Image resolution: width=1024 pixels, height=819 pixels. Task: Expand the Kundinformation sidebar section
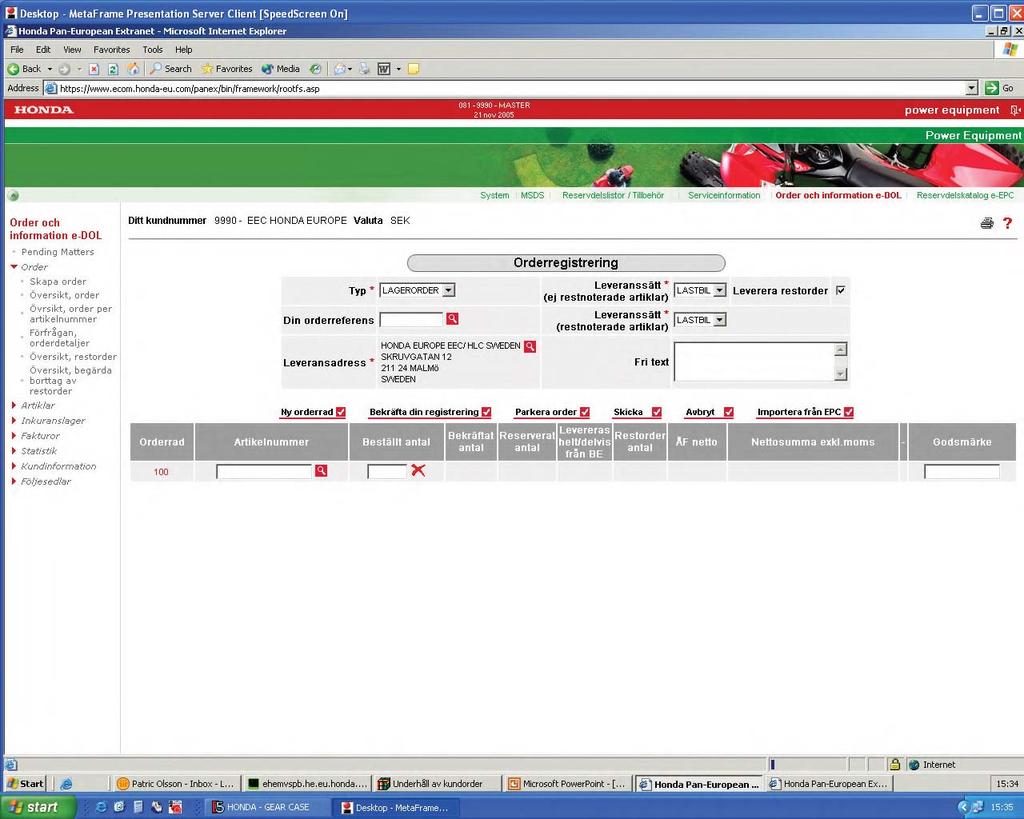[x=14, y=466]
